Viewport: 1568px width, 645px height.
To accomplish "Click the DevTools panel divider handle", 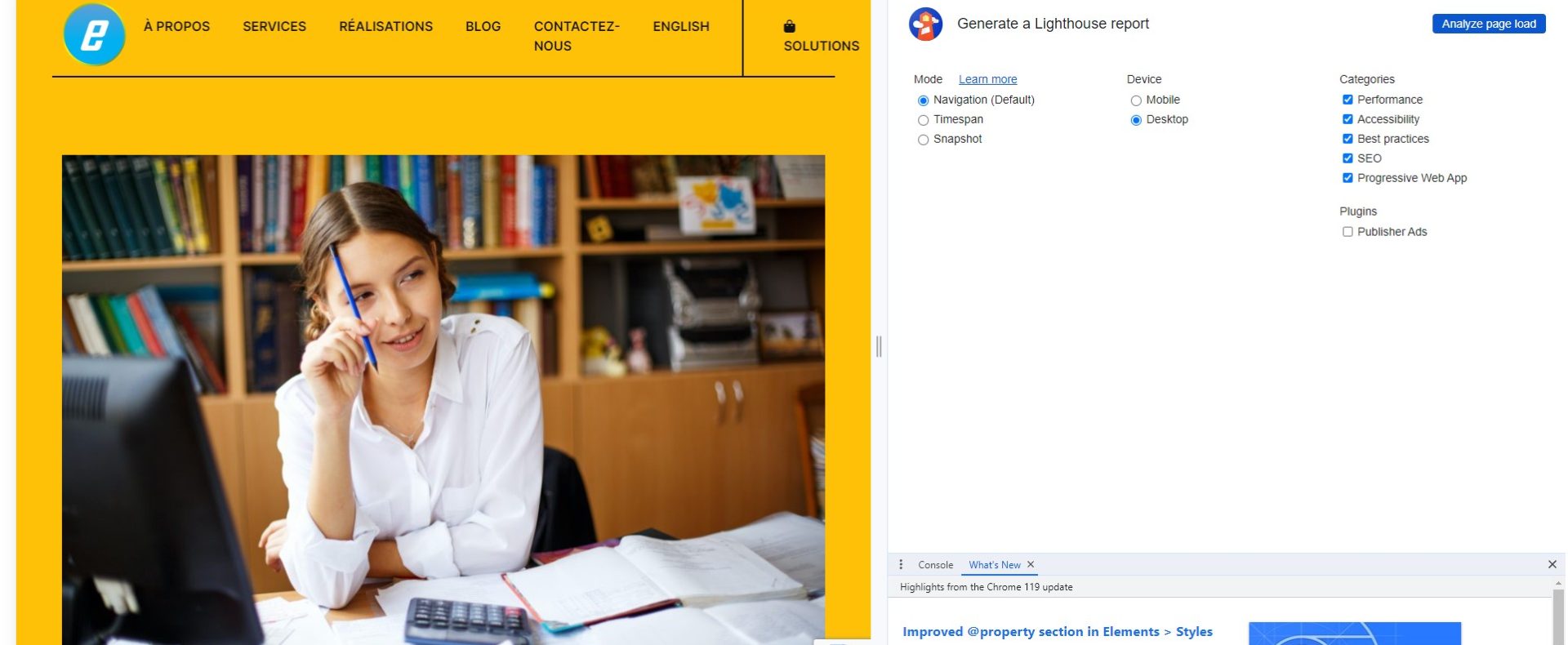I will tap(879, 346).
